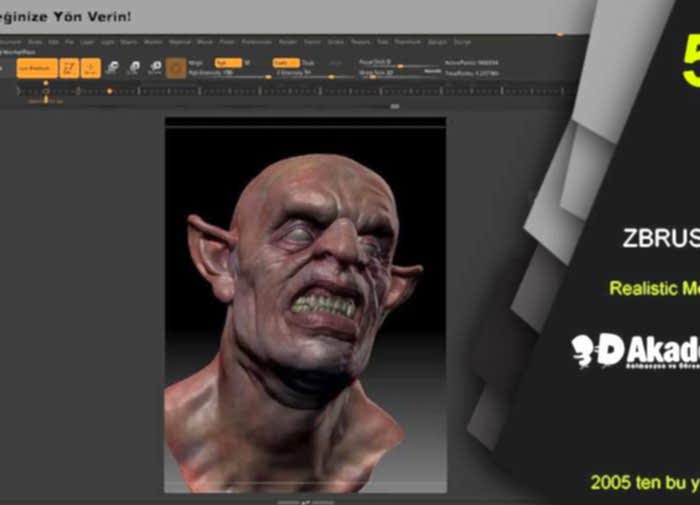Open the Layer menu

pyautogui.click(x=87, y=42)
